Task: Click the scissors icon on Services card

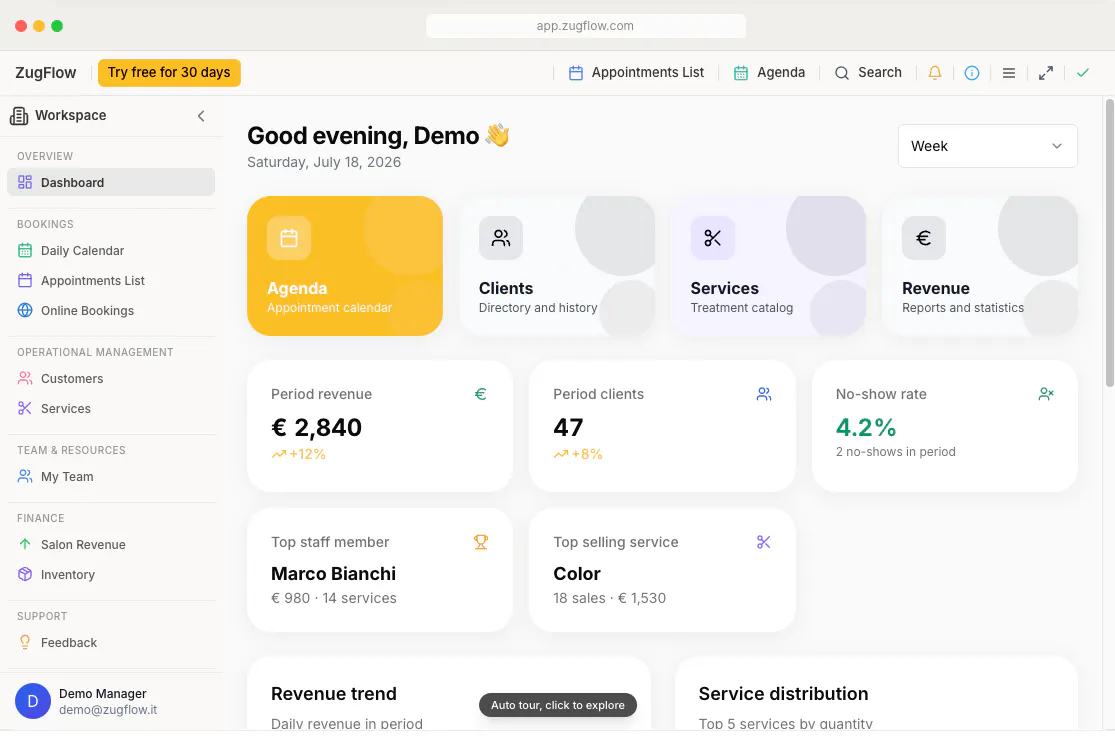Action: tap(713, 238)
